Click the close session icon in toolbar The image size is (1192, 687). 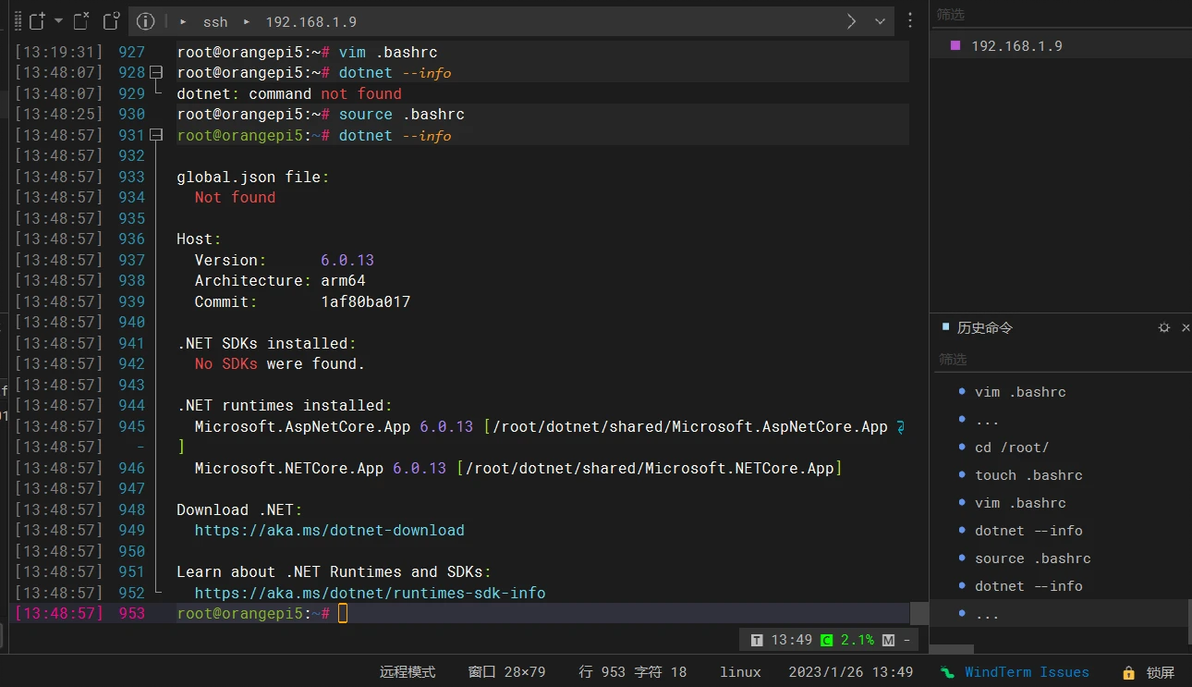click(x=82, y=21)
